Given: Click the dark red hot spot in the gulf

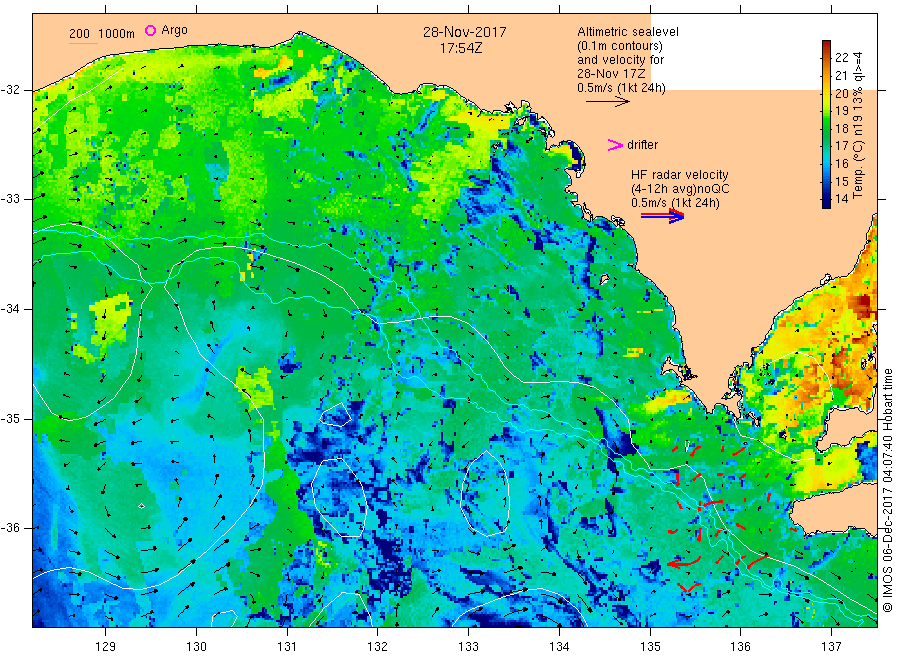Looking at the screenshot, I should pyautogui.click(x=863, y=304).
